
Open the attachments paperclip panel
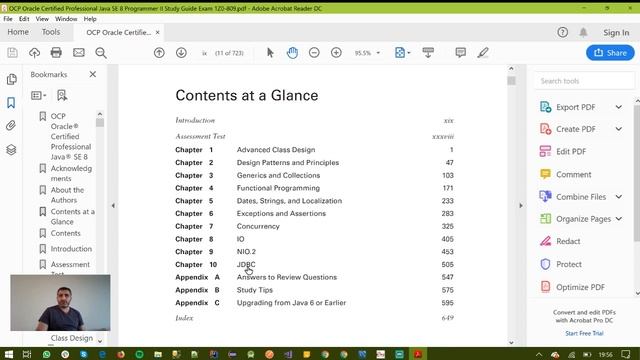click(11, 125)
